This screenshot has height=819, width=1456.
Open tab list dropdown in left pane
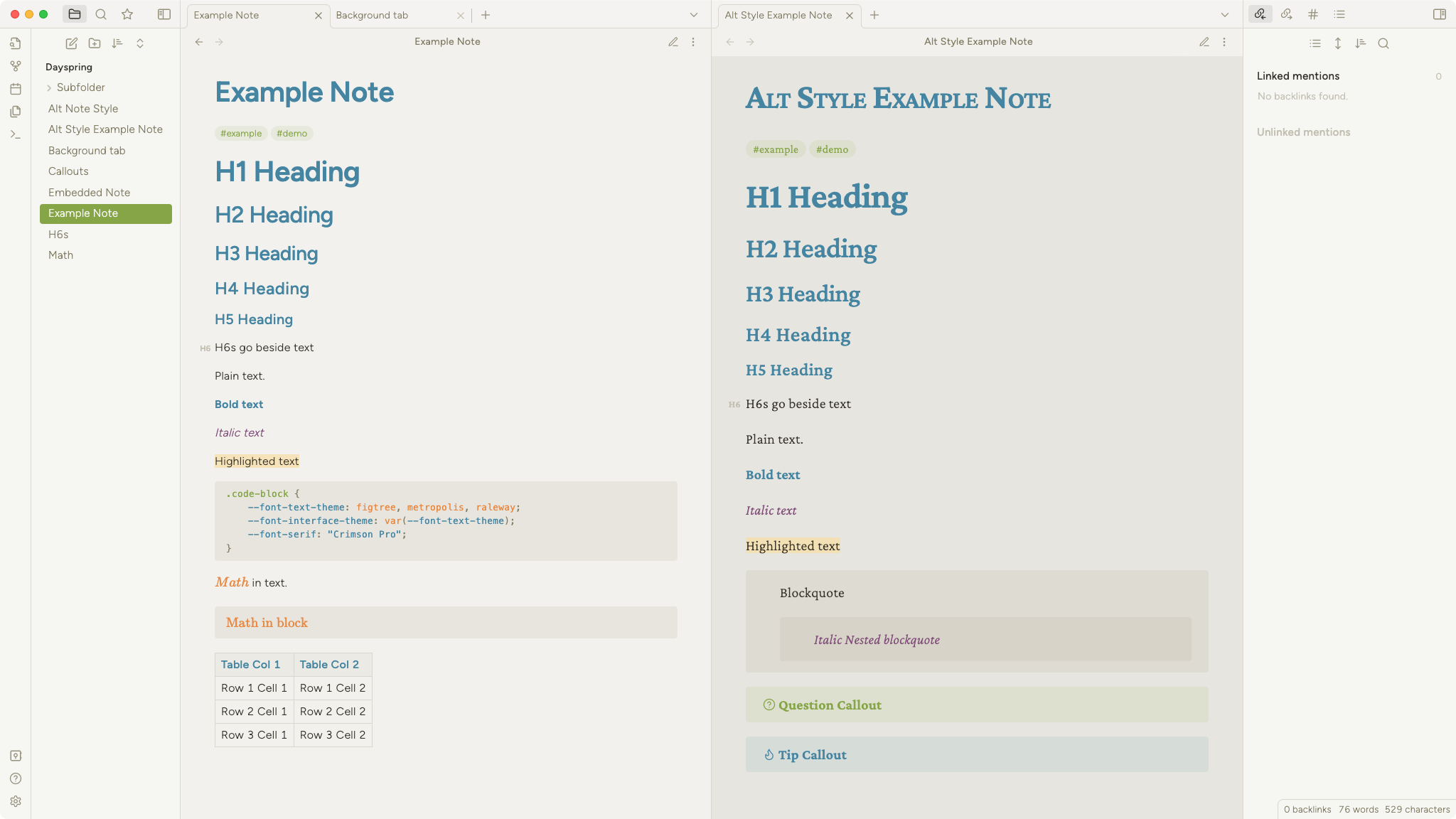click(x=694, y=15)
